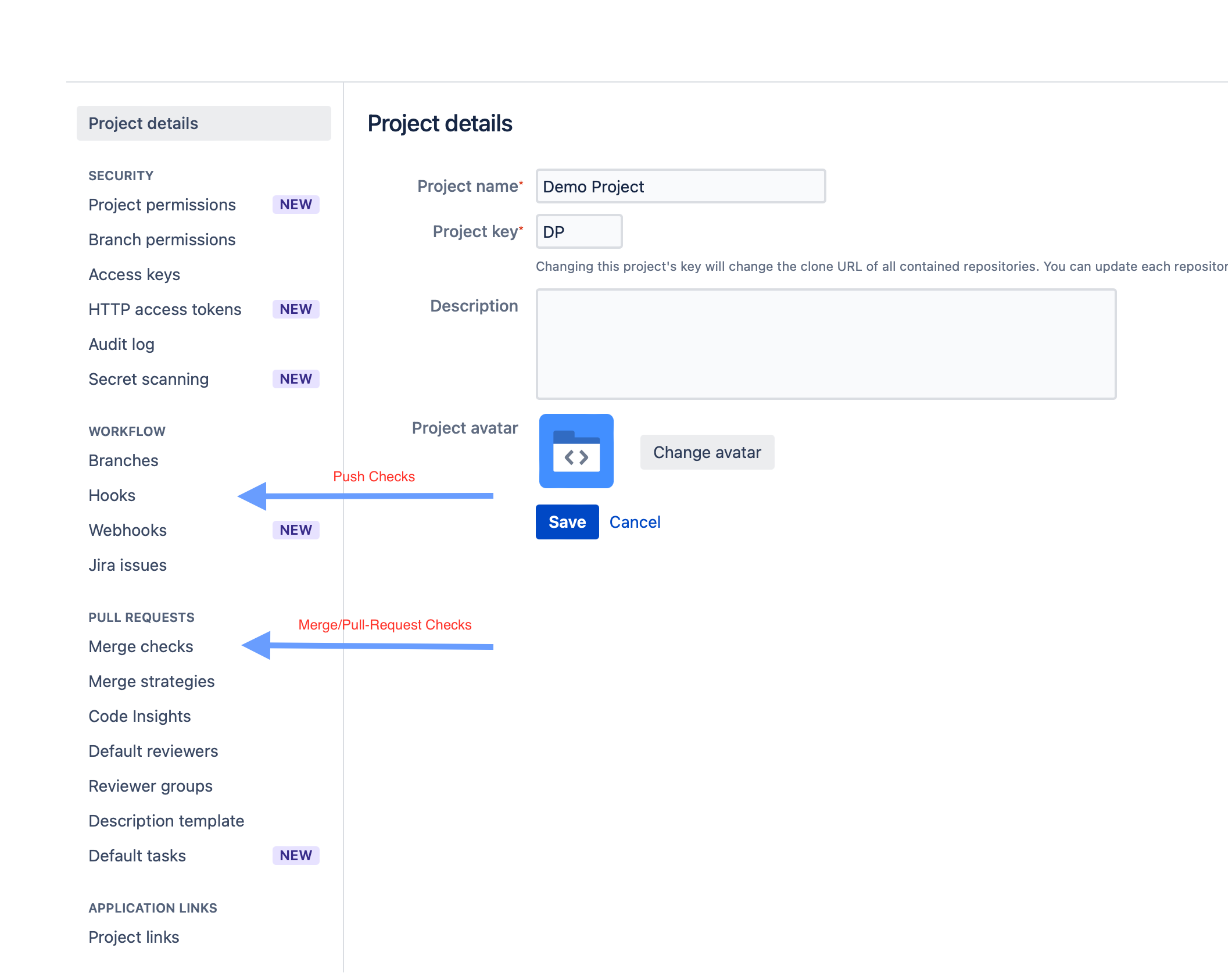Focus the Project name field

680,187
